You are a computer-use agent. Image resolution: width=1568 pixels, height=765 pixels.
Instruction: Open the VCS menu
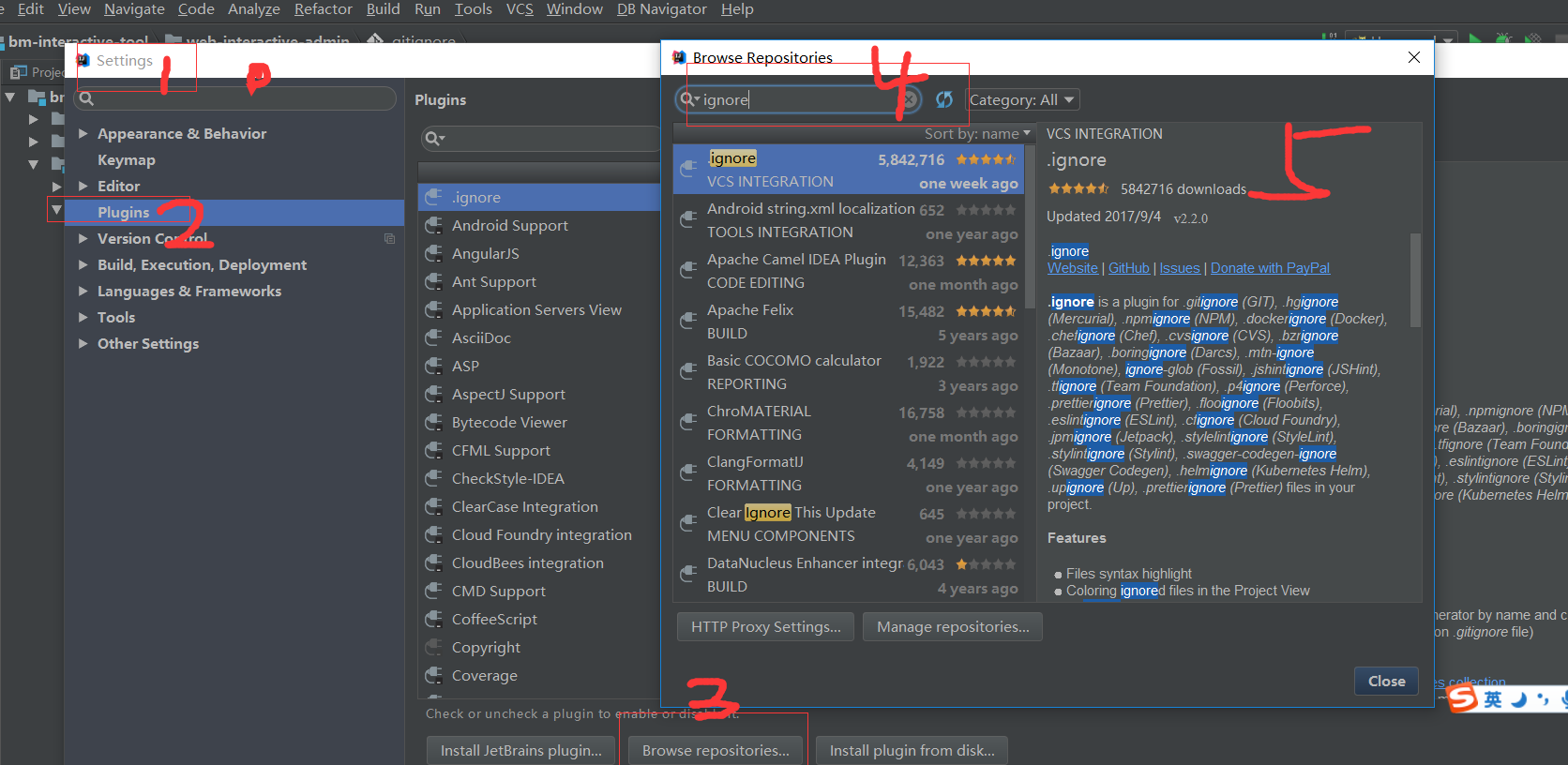(x=520, y=9)
